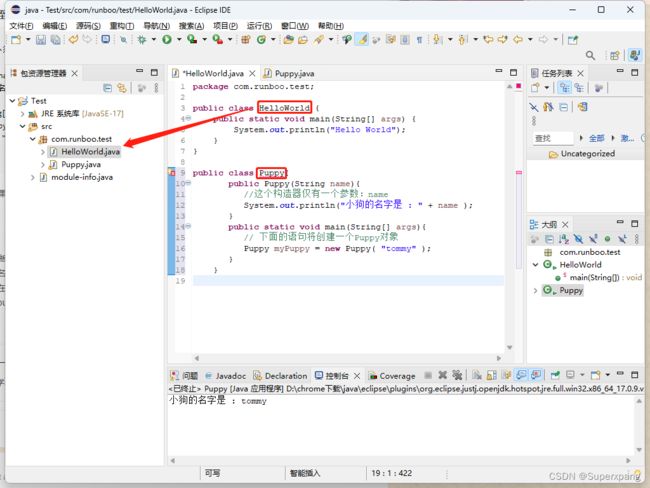Screen dimensions: 650x488
Task: Select main(String[]) method in Outline
Action: click(599, 277)
